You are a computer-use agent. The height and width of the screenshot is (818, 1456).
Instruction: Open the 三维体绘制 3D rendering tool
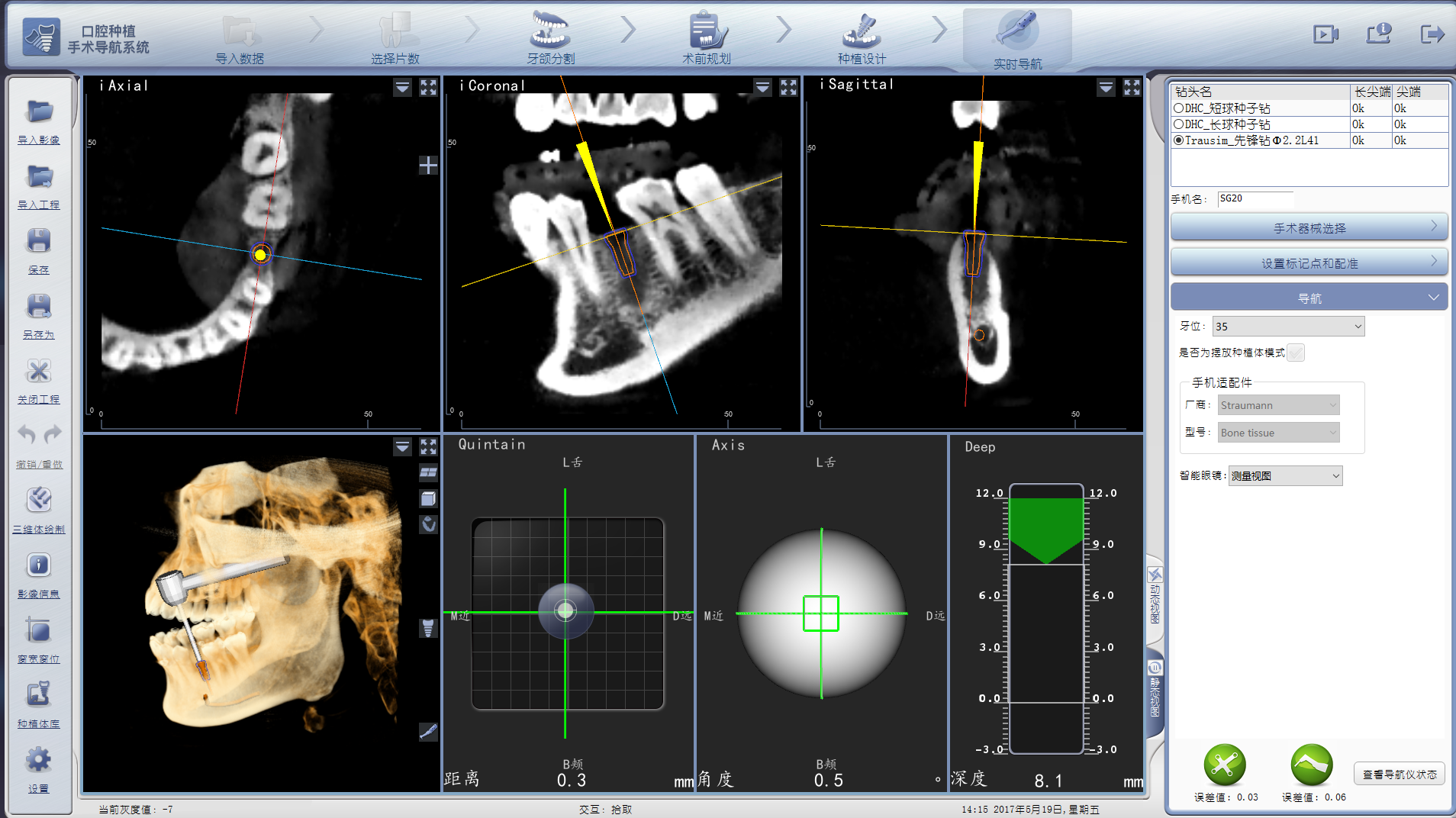coord(39,502)
